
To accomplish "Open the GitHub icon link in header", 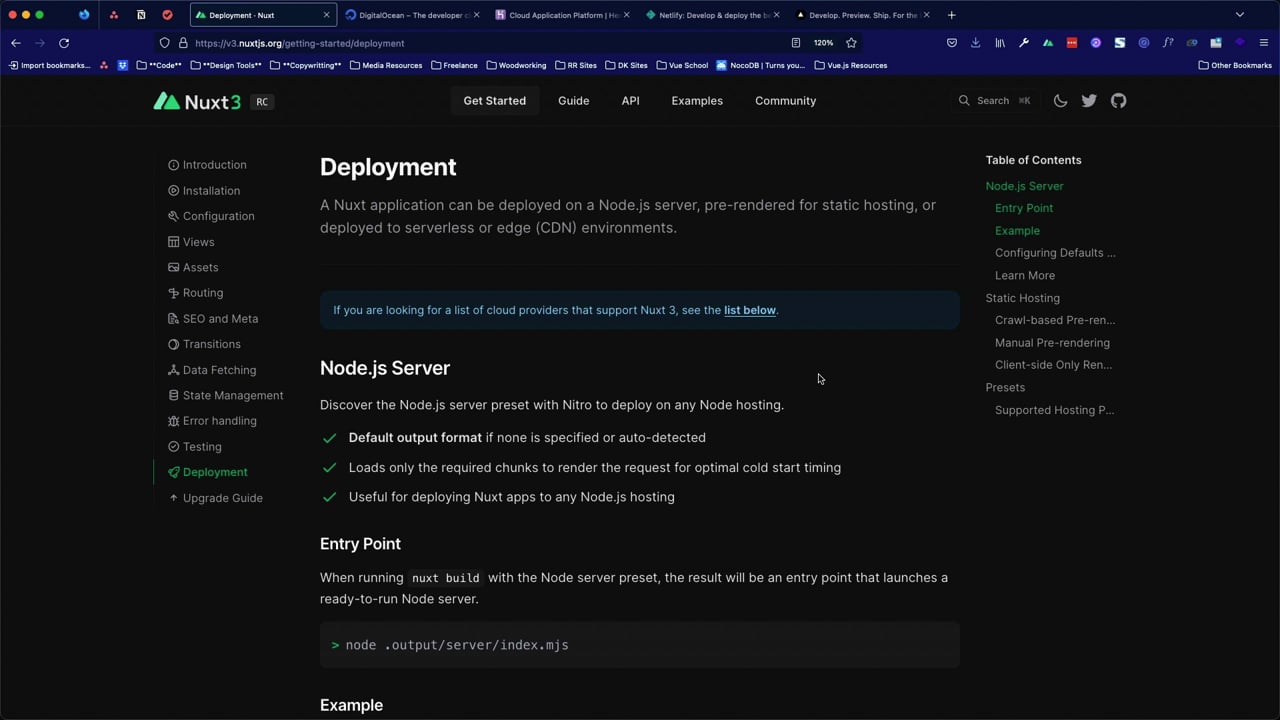I will tap(1118, 101).
